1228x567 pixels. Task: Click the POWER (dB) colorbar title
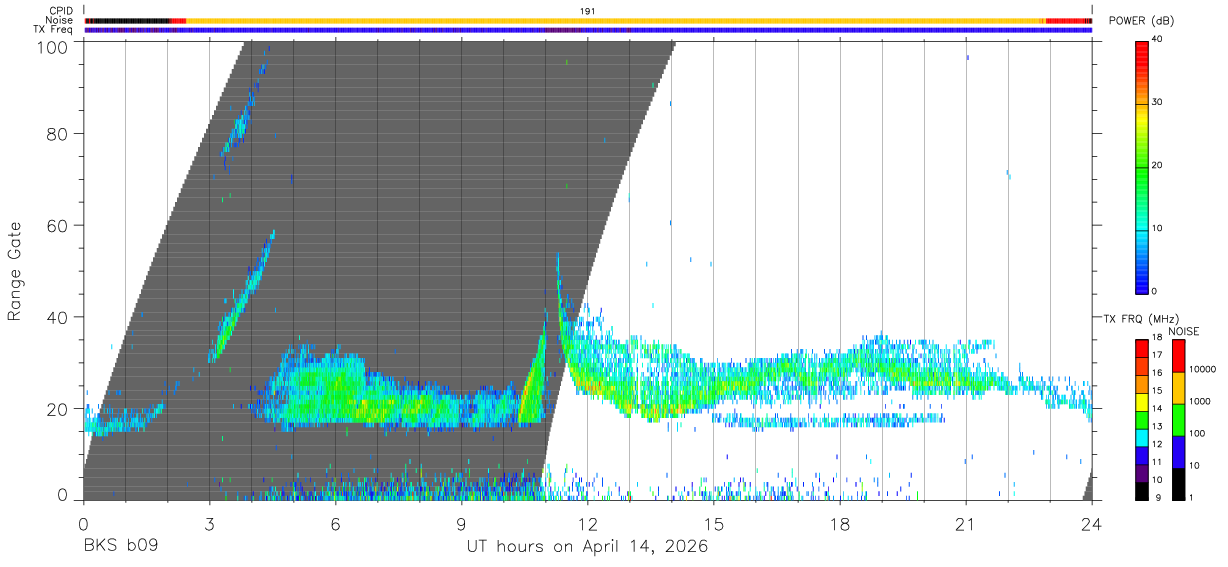pyautogui.click(x=1141, y=21)
